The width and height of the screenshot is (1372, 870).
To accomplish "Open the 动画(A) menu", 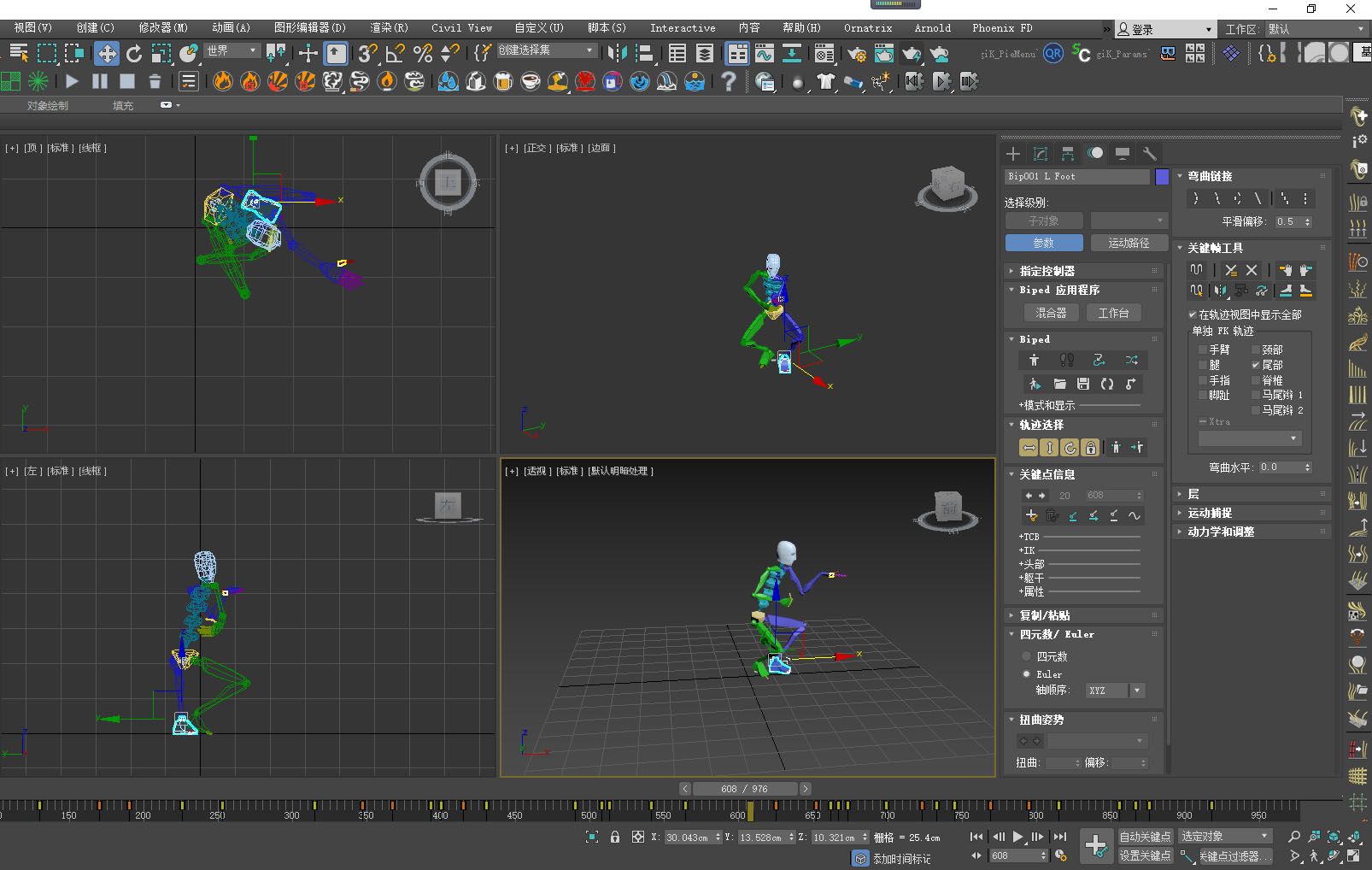I will coord(231,28).
